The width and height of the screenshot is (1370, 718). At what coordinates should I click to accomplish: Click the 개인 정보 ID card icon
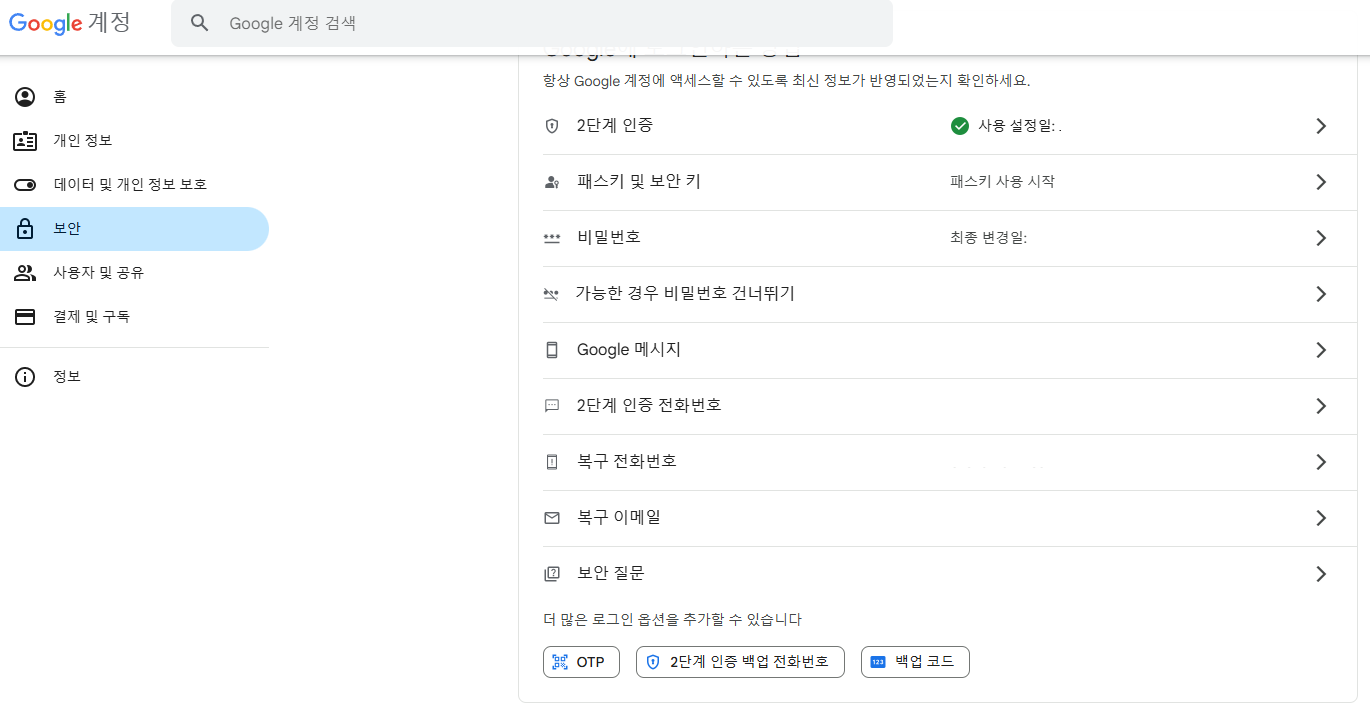(25, 141)
